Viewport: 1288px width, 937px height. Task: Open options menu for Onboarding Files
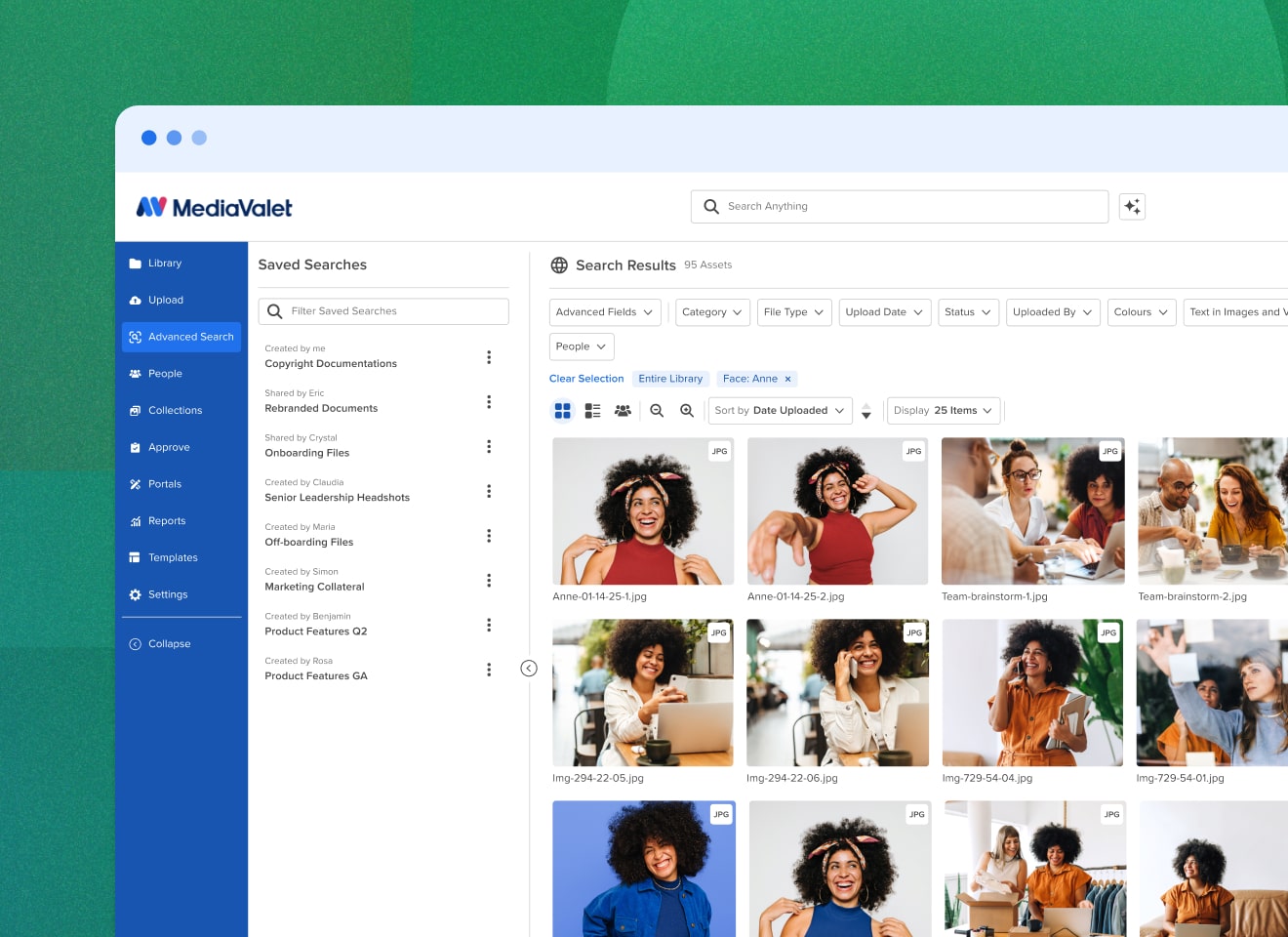[489, 446]
